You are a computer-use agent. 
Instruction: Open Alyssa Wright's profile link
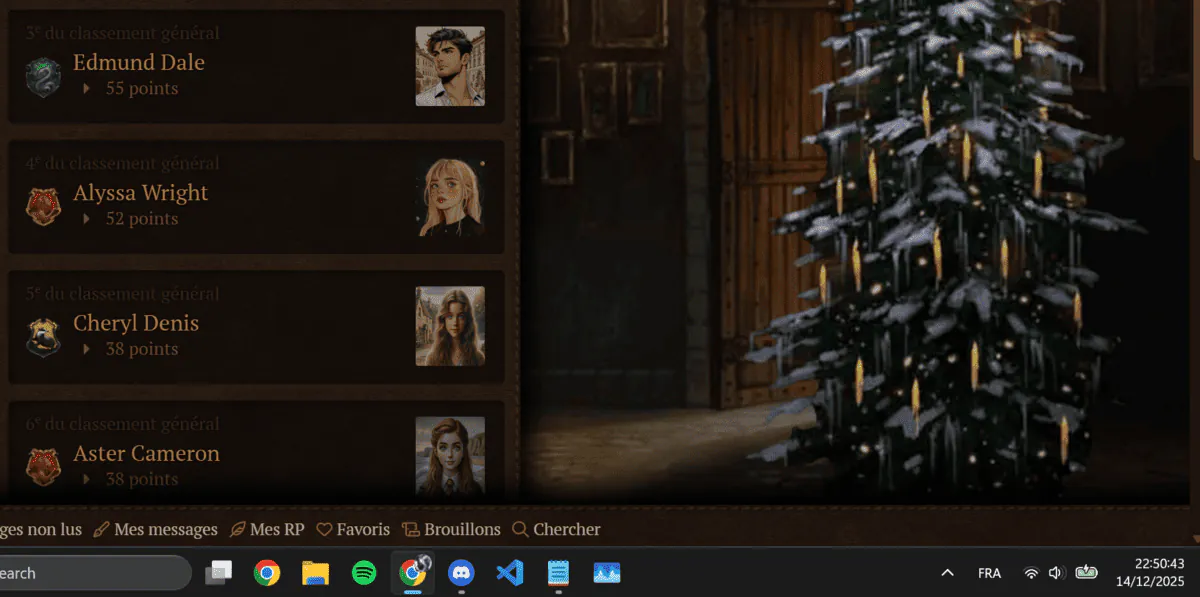pyautogui.click(x=141, y=192)
